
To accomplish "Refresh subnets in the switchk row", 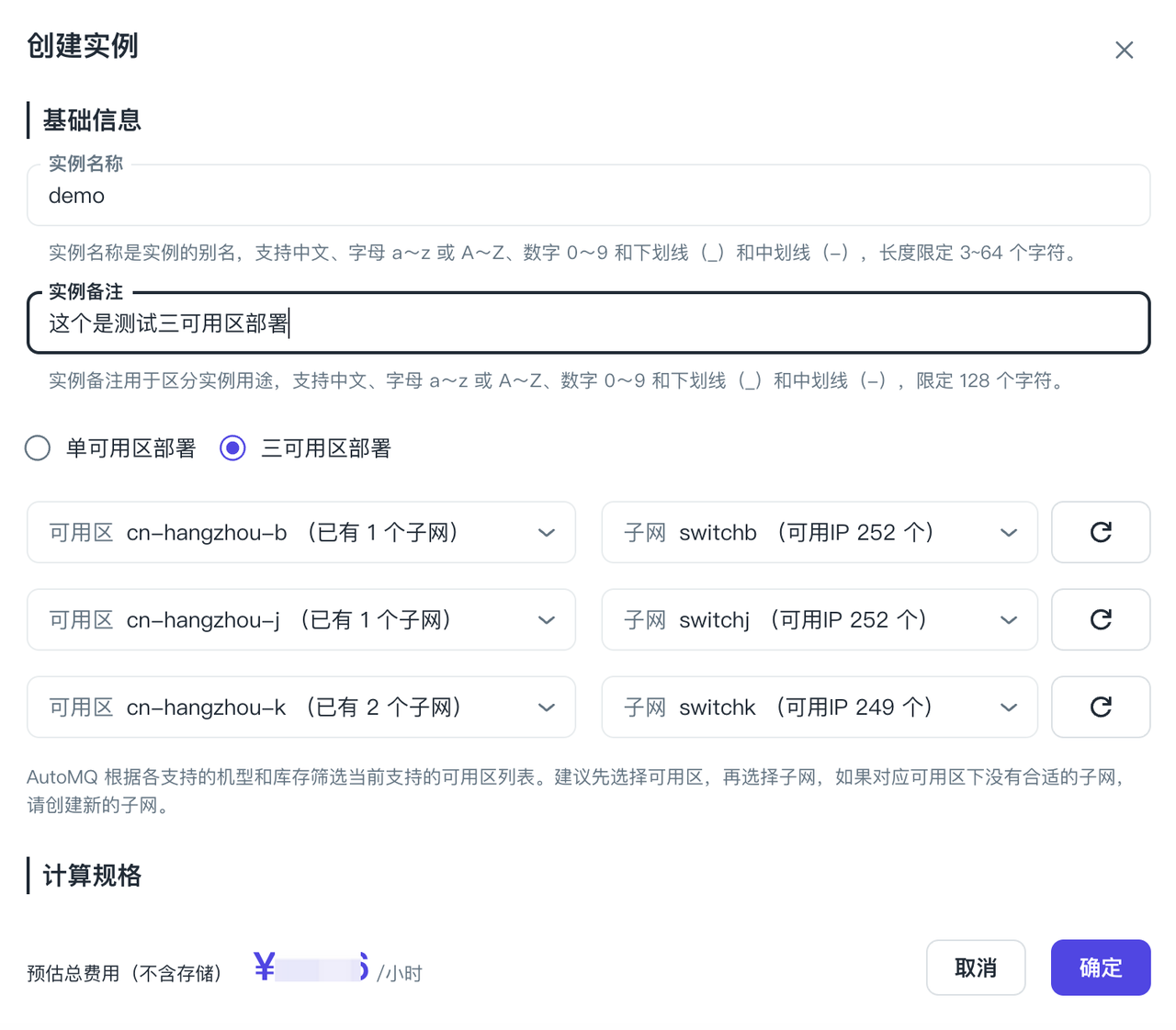I will click(1100, 707).
